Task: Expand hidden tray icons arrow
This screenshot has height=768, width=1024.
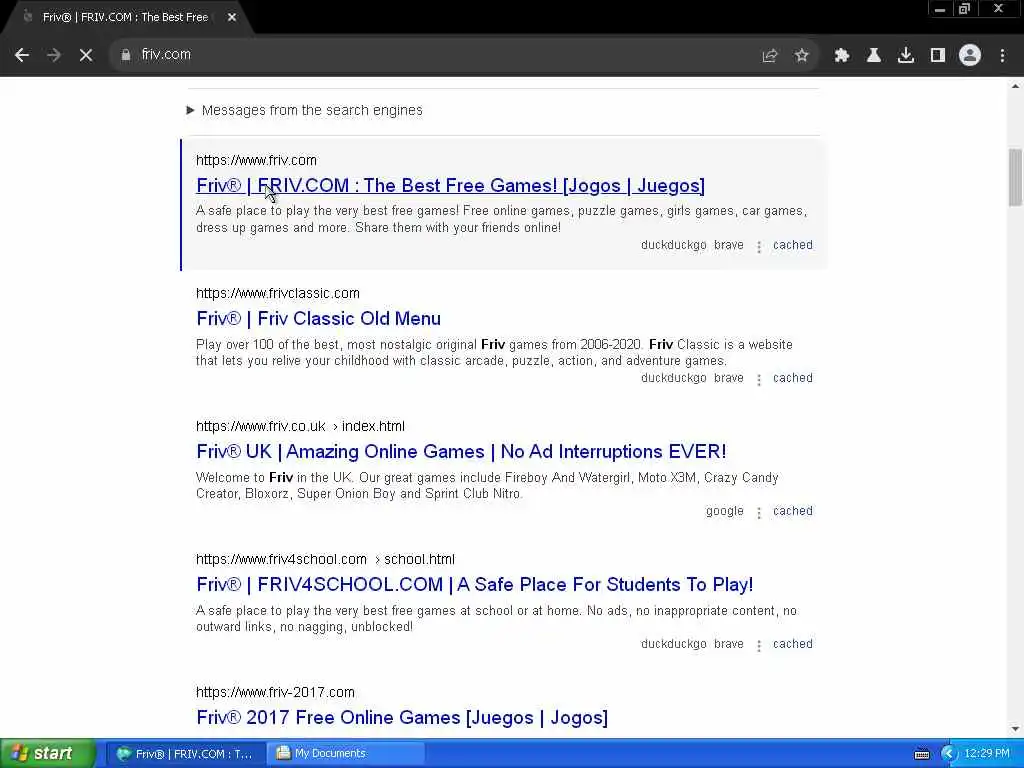Action: point(949,754)
